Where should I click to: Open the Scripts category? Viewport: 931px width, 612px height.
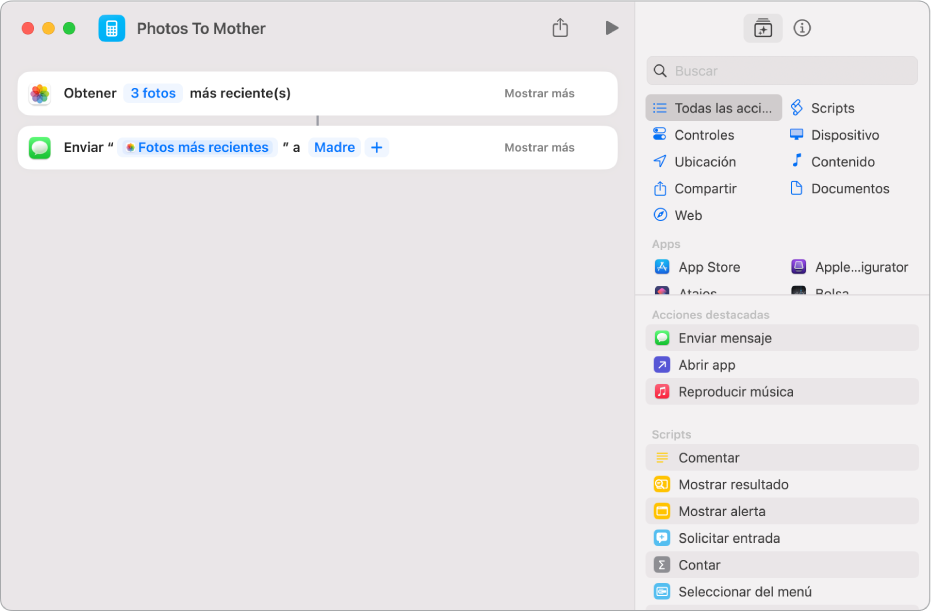pos(822,108)
